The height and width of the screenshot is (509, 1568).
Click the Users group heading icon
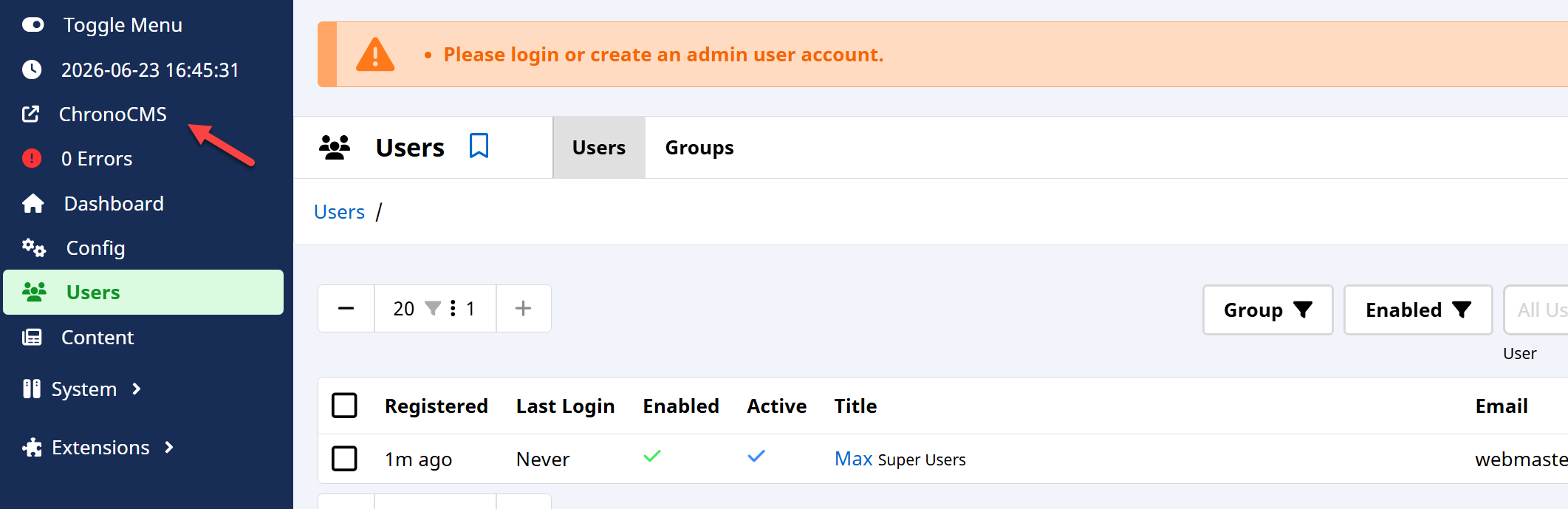(335, 147)
